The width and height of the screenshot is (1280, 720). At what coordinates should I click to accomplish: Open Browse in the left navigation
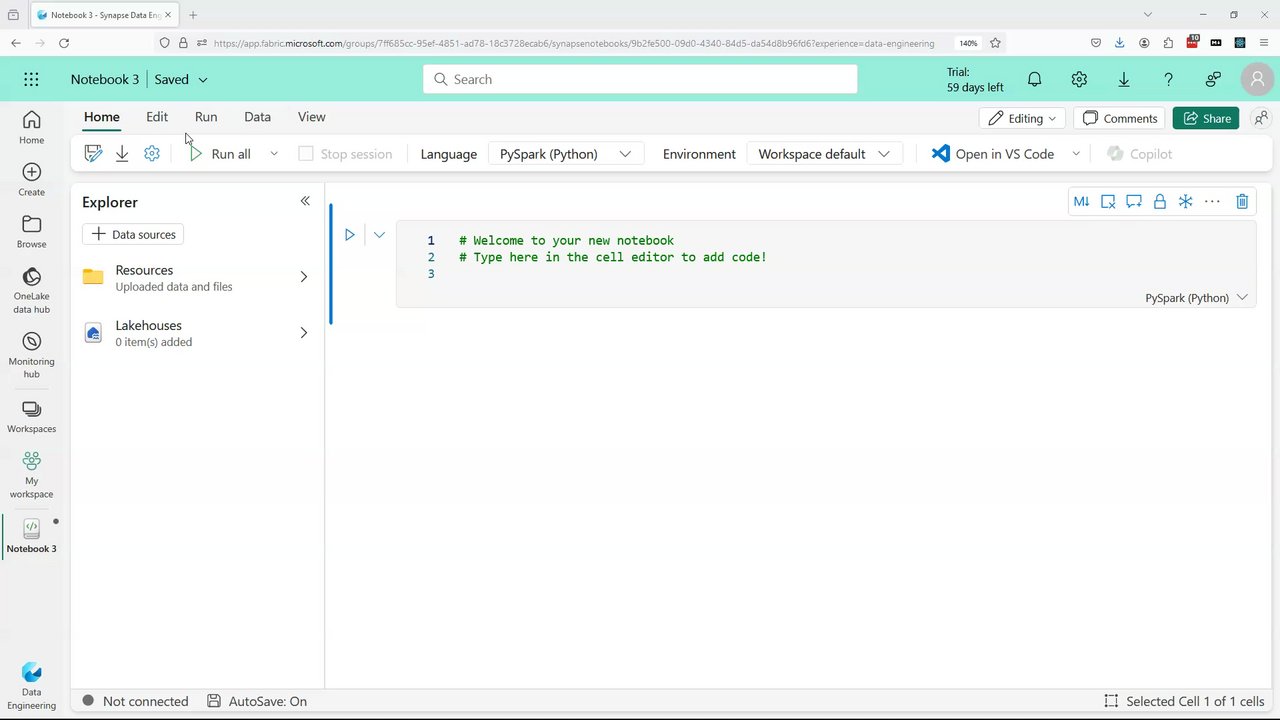point(31,232)
